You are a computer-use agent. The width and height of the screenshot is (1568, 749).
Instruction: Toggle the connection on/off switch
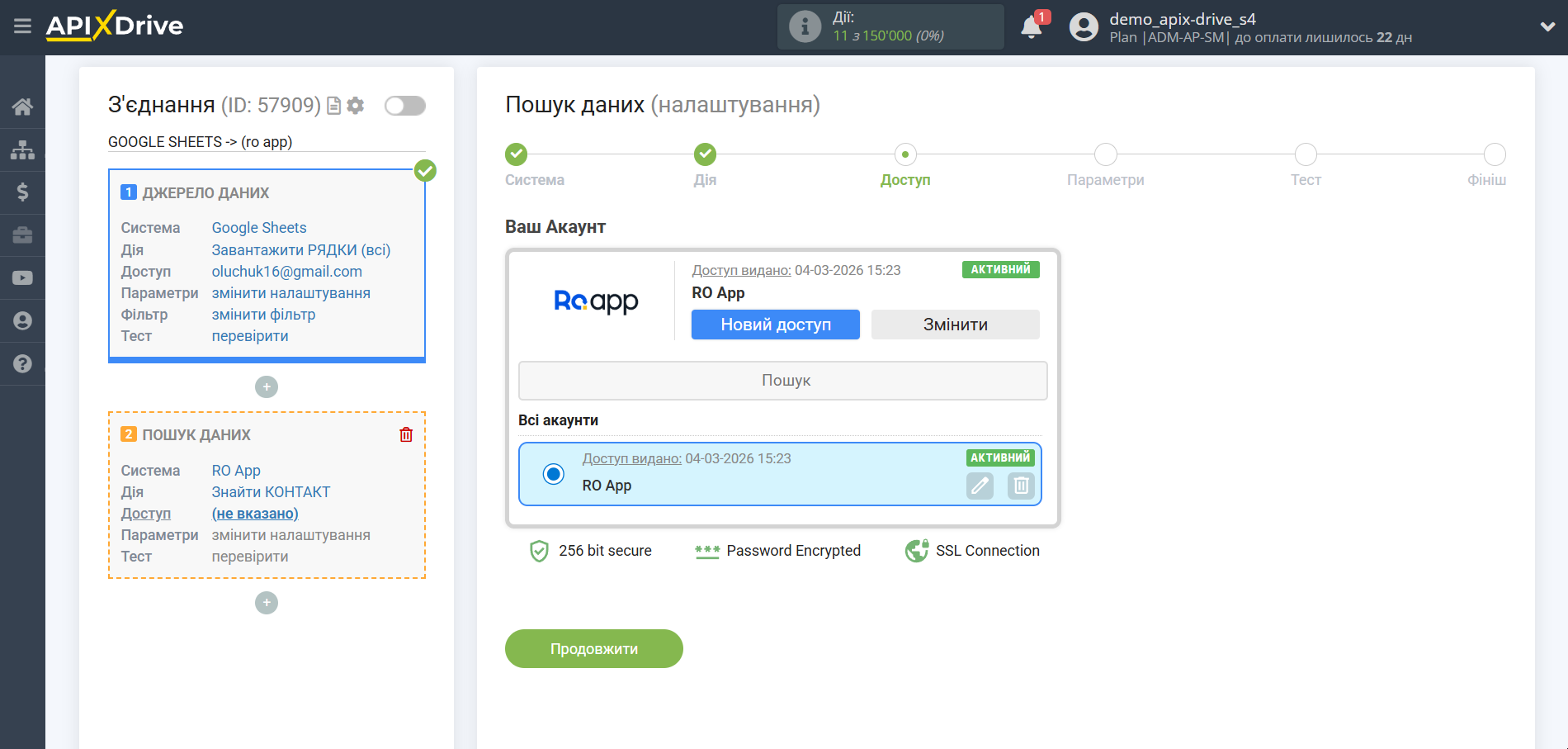click(405, 106)
